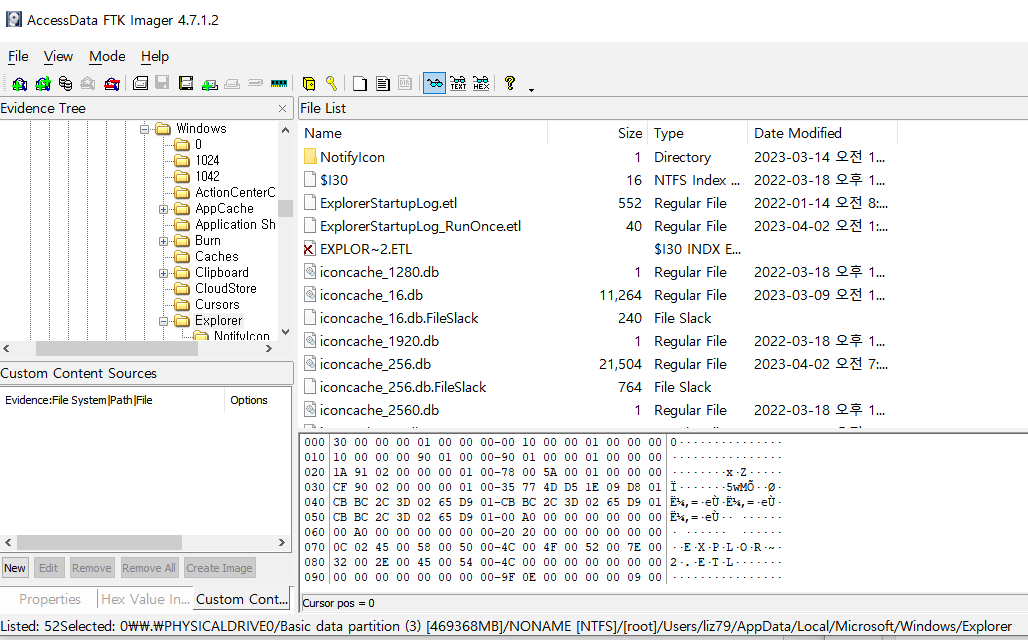
Task: Select iconcache_16.db file
Action: pyautogui.click(x=371, y=295)
